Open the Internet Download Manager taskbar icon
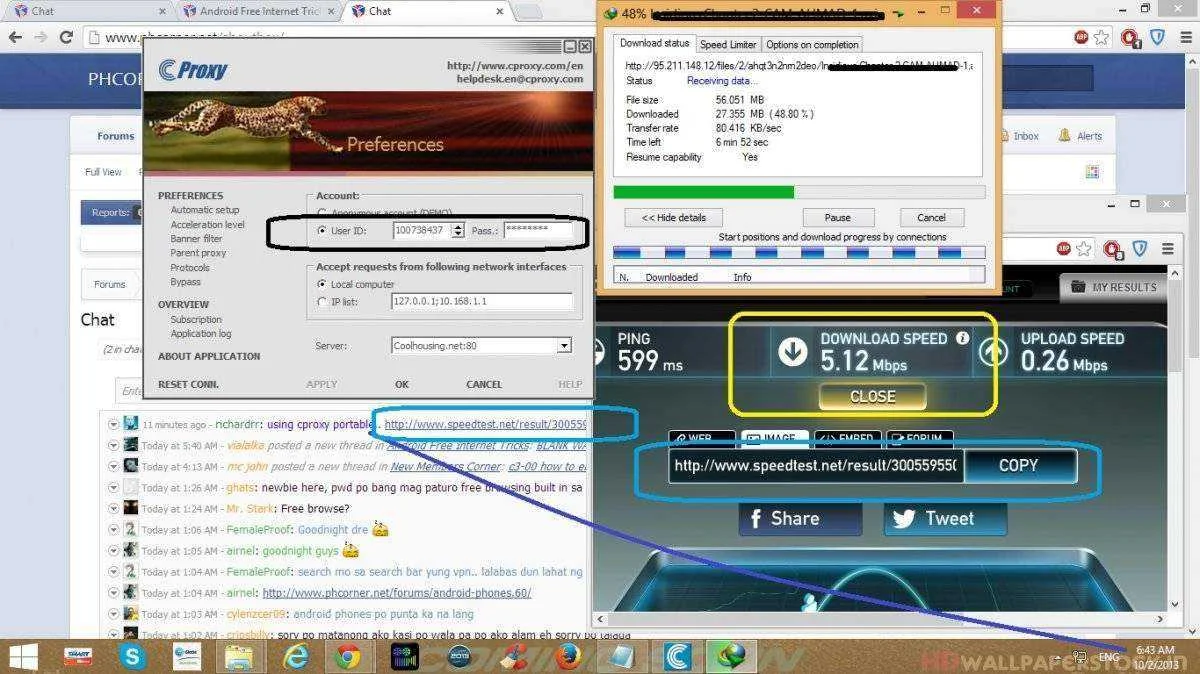The width and height of the screenshot is (1200, 674). click(x=731, y=656)
